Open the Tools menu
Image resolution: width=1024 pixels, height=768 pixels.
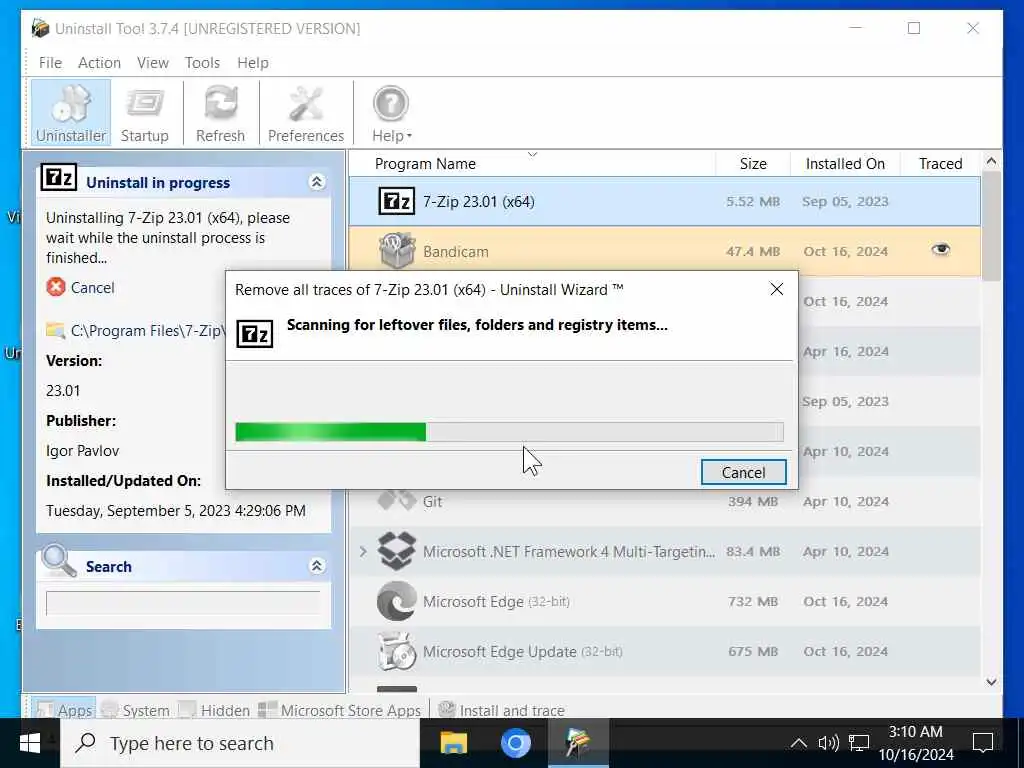coord(202,63)
